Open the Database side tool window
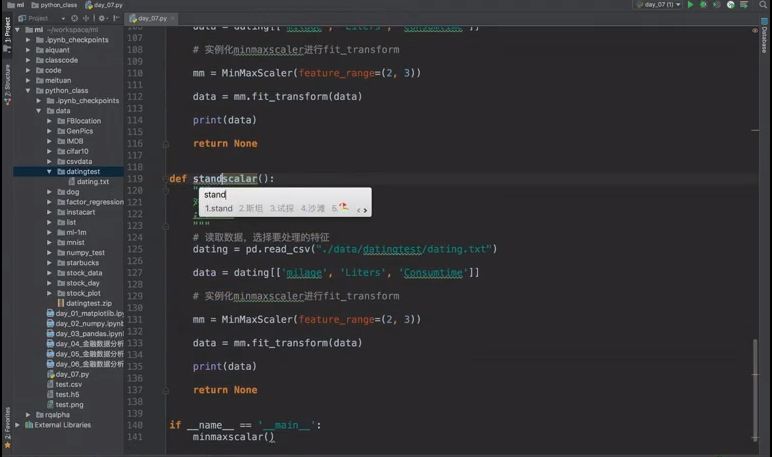The image size is (772, 457). coord(765,35)
